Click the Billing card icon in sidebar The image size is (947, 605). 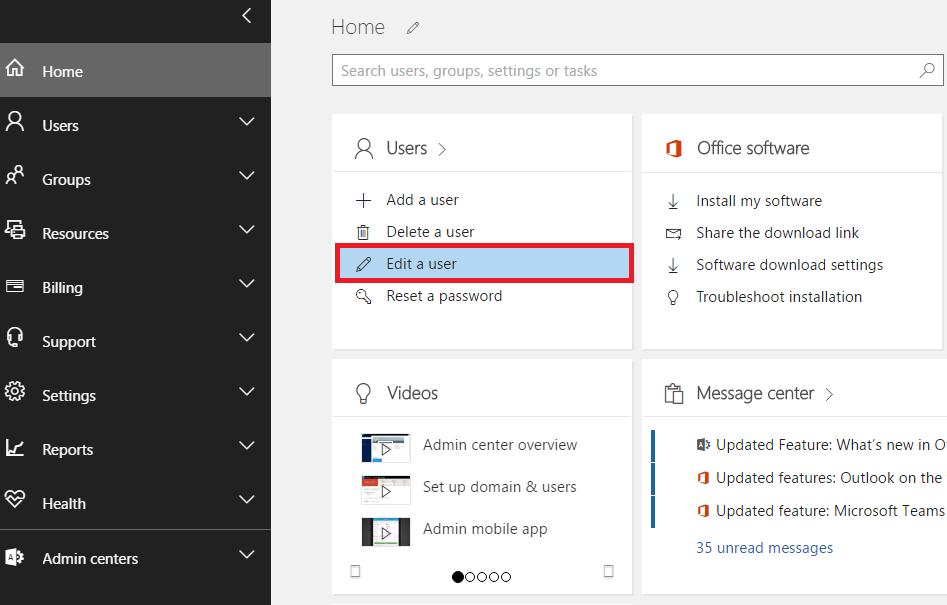15,286
